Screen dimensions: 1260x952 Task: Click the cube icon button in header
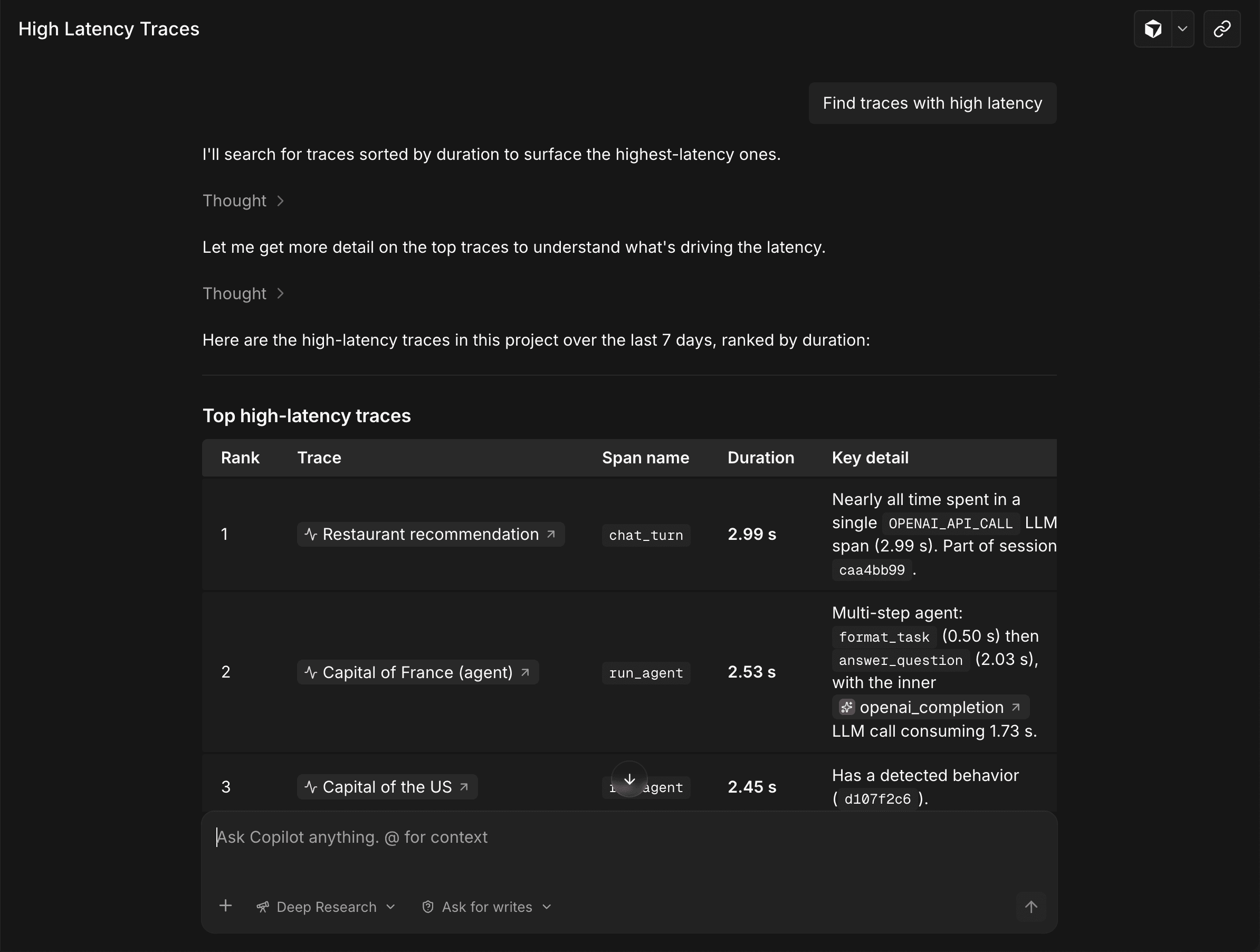tap(1153, 29)
